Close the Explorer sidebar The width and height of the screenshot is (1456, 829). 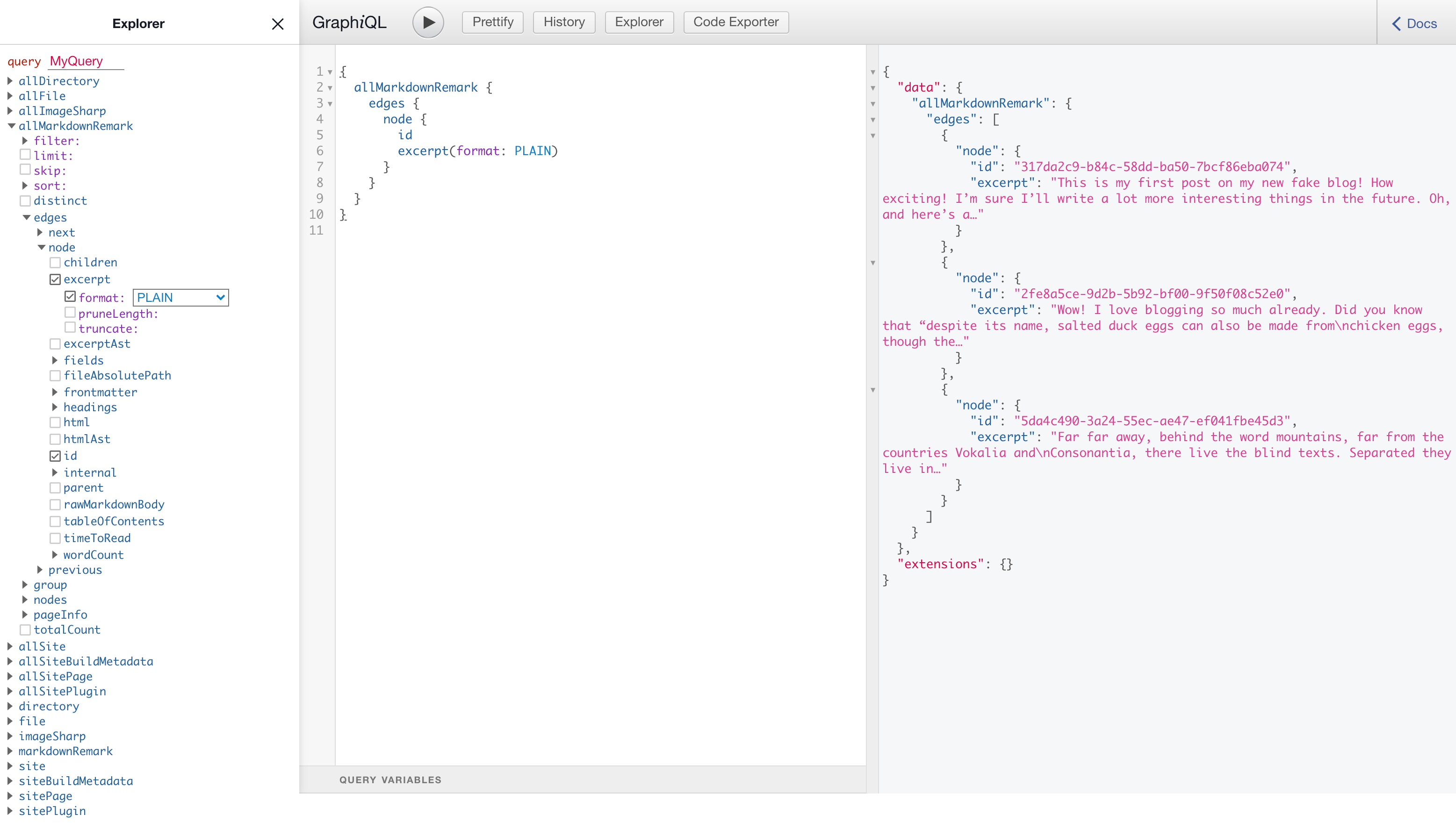(x=278, y=22)
